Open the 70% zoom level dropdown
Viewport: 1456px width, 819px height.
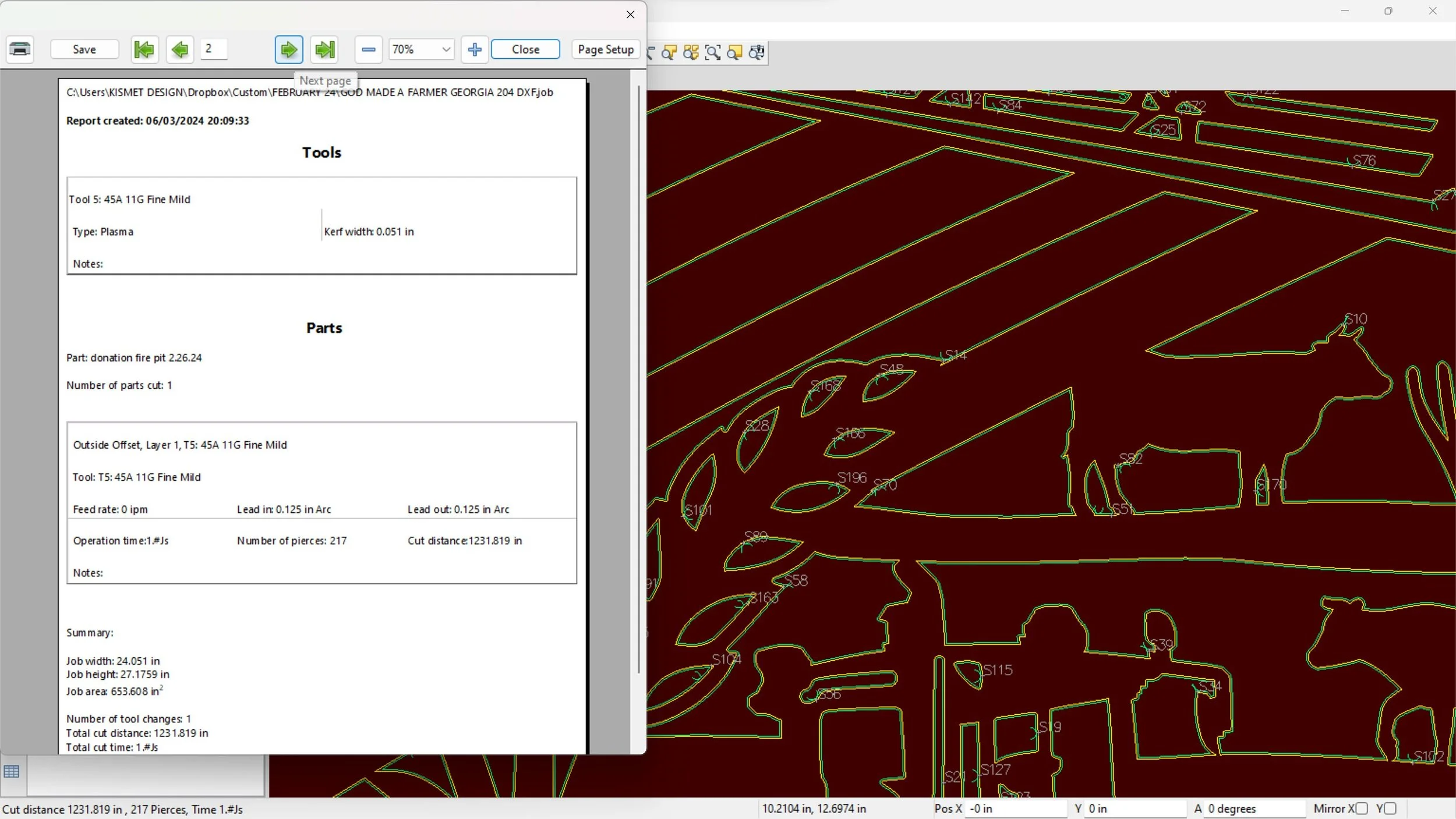[446, 49]
